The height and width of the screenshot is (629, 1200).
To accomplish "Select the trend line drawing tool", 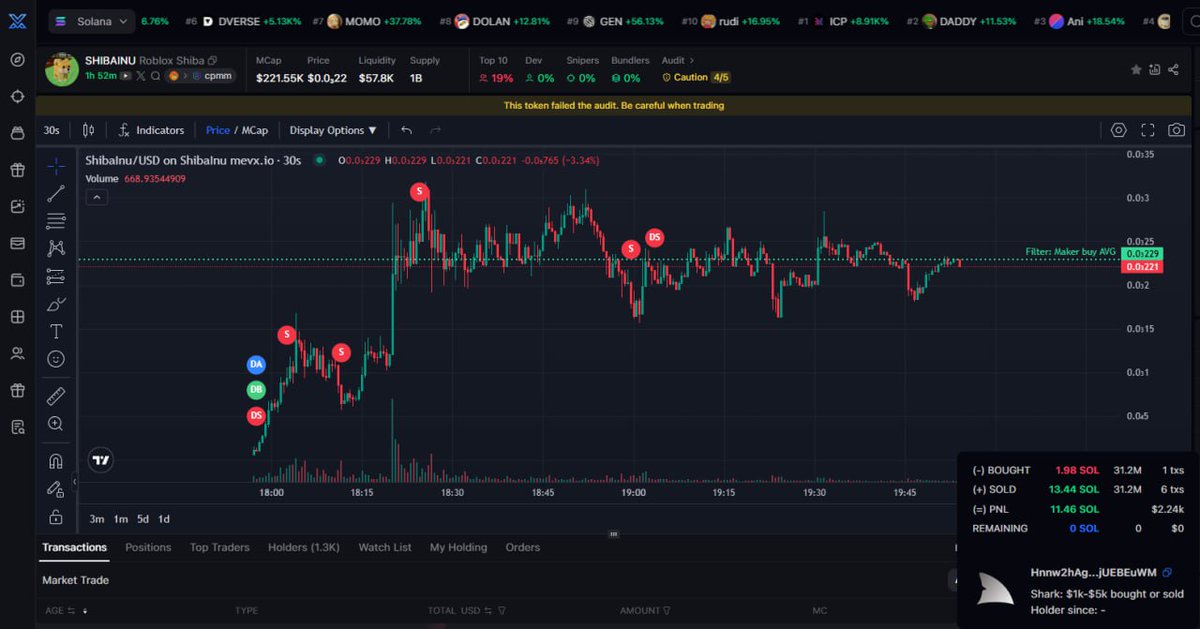I will tap(56, 194).
